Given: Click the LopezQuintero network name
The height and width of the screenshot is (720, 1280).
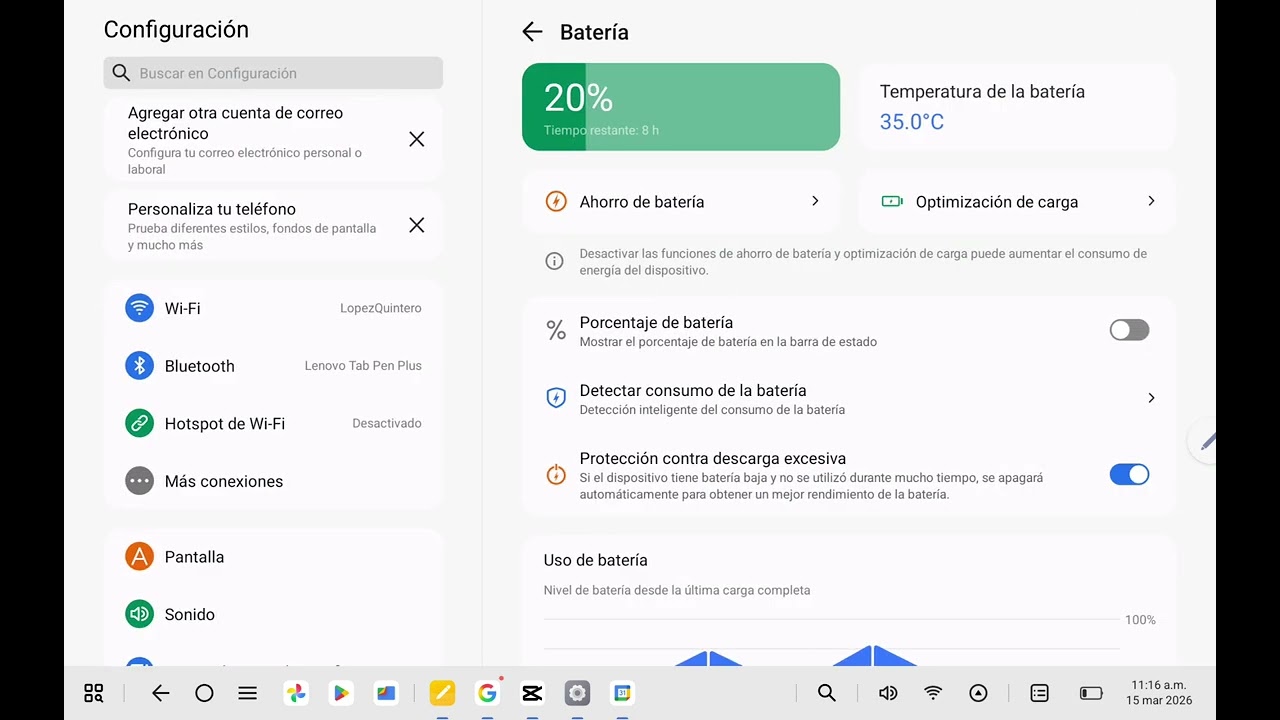Looking at the screenshot, I should point(381,308).
